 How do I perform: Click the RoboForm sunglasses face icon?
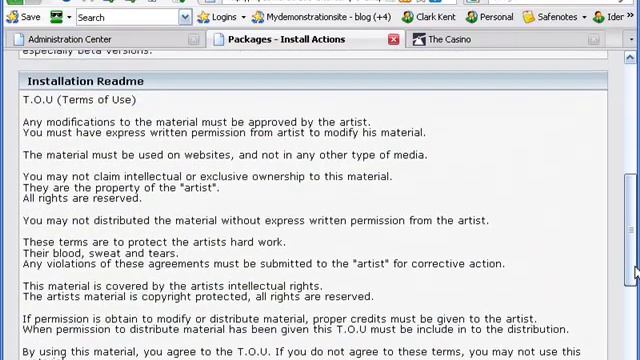click(56, 17)
